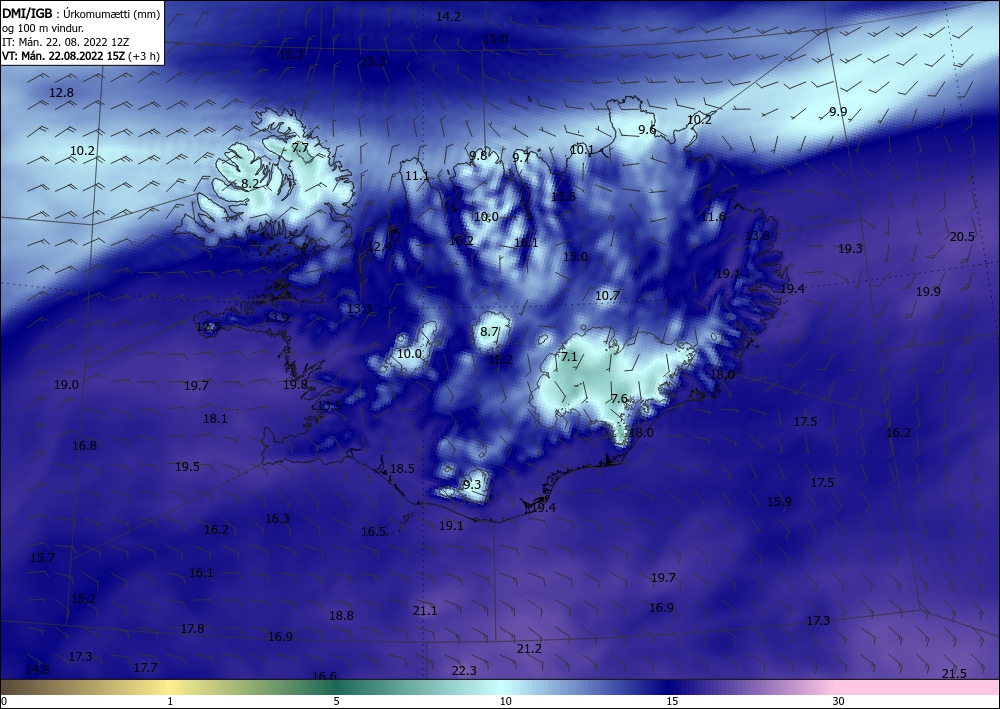Click the 12.8 value on the map

coord(61,92)
